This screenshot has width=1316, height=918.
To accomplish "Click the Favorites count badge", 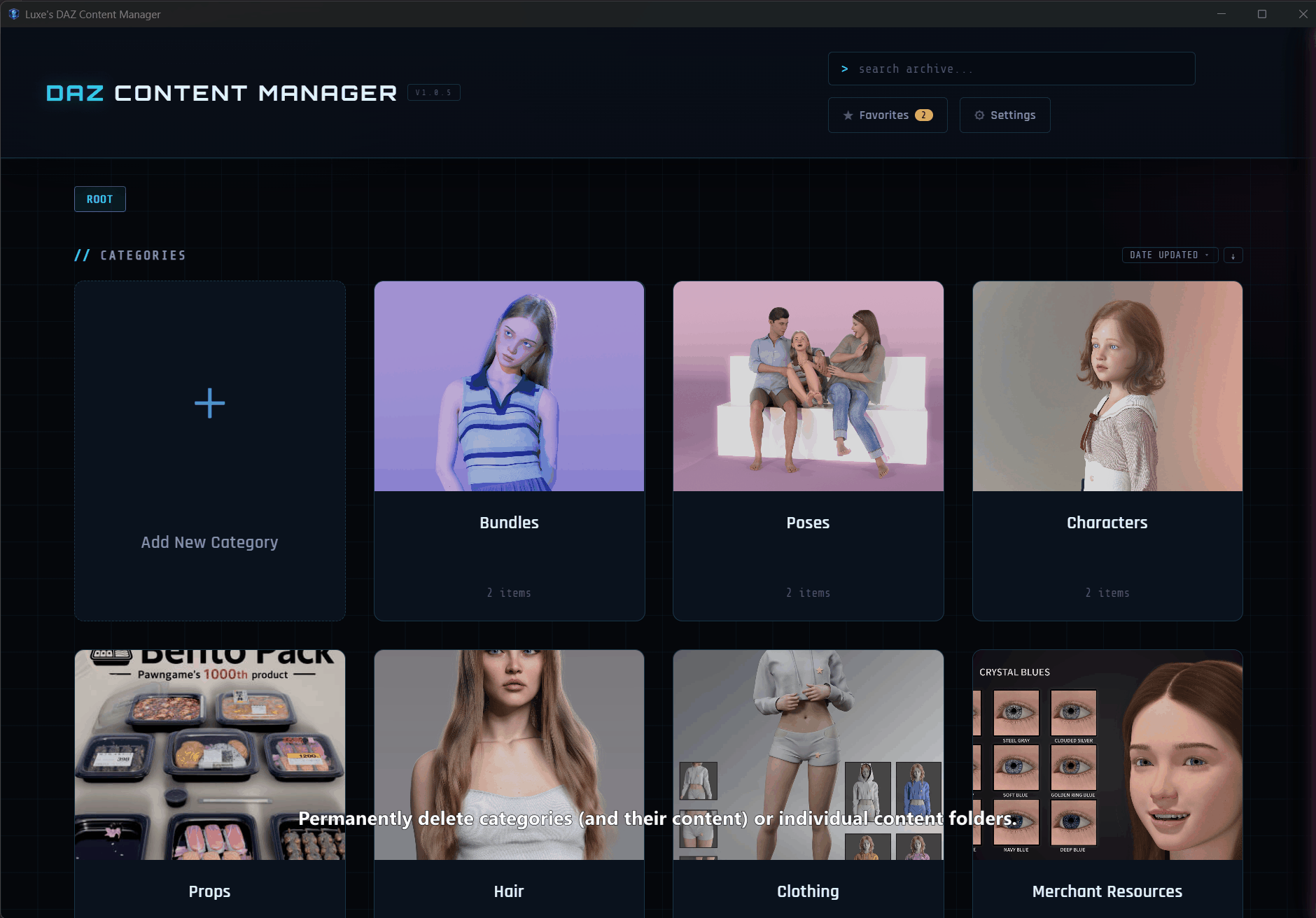I will (x=924, y=115).
